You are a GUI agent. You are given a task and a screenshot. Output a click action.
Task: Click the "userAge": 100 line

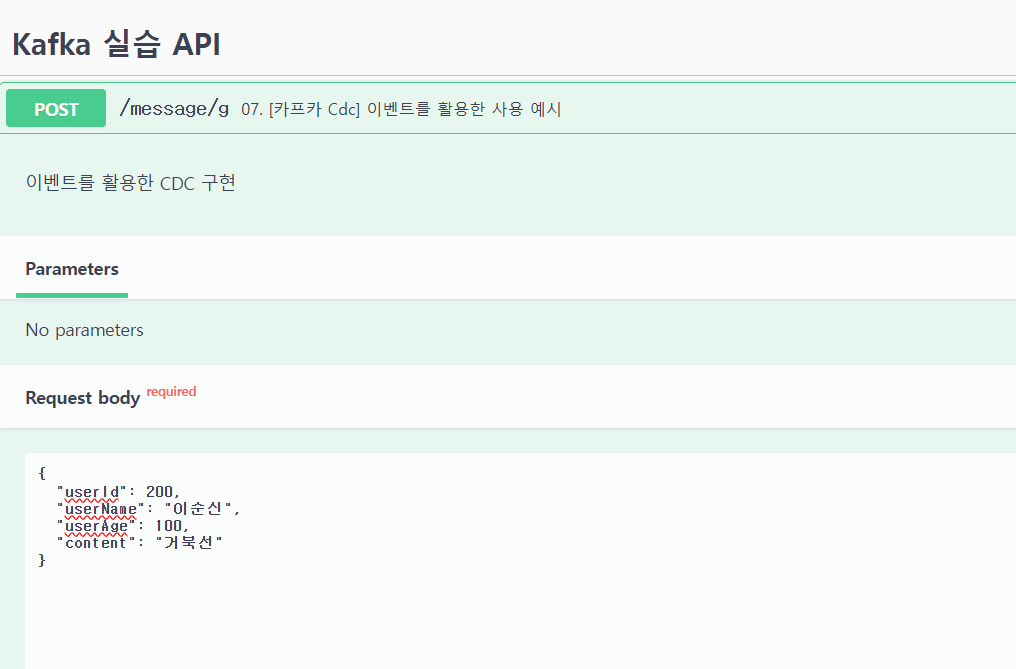coord(122,526)
